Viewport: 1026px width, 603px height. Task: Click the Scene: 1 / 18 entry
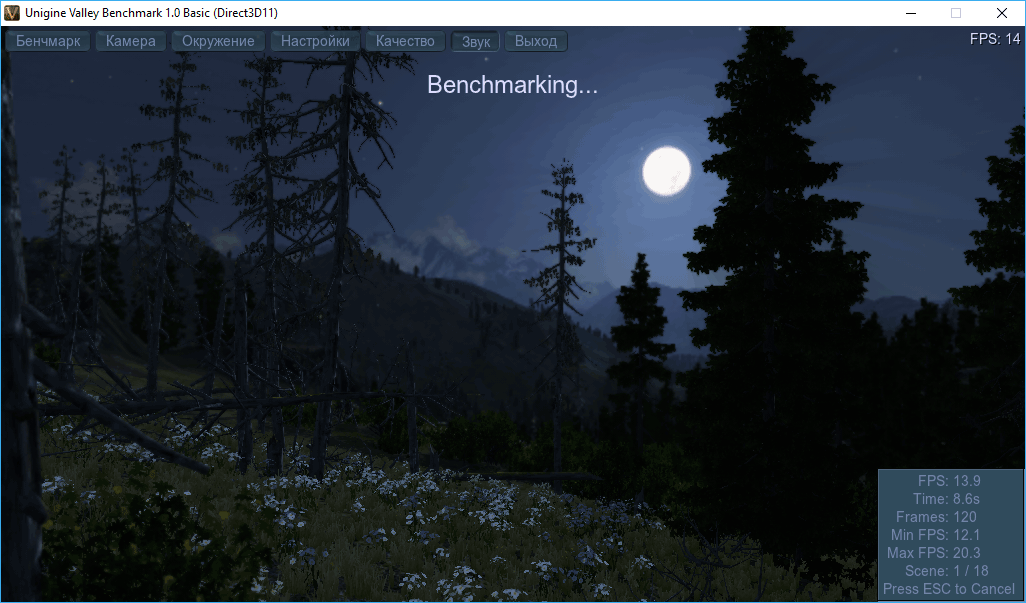click(x=947, y=571)
